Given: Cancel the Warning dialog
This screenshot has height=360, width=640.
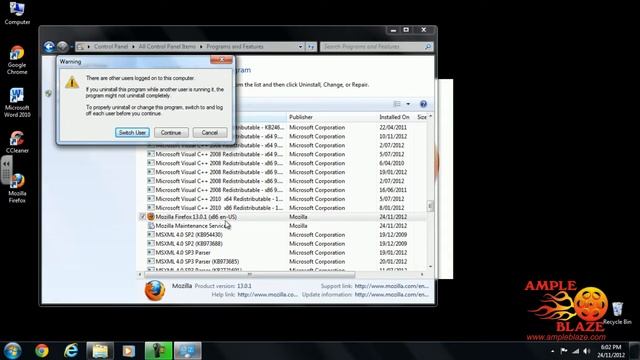Looking at the screenshot, I should (209, 133).
